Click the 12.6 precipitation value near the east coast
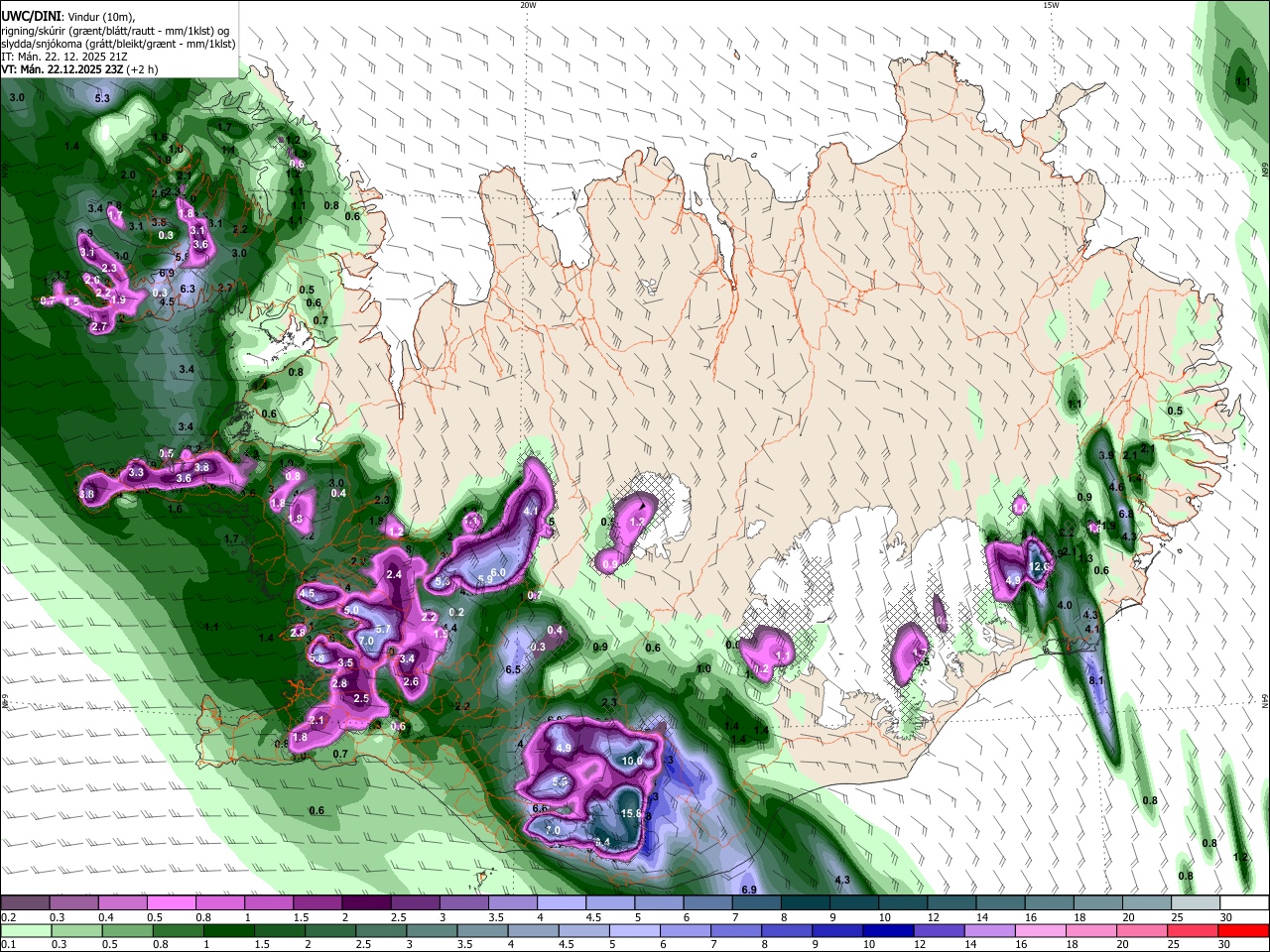Screen dimensions: 1270x952 click(1040, 566)
